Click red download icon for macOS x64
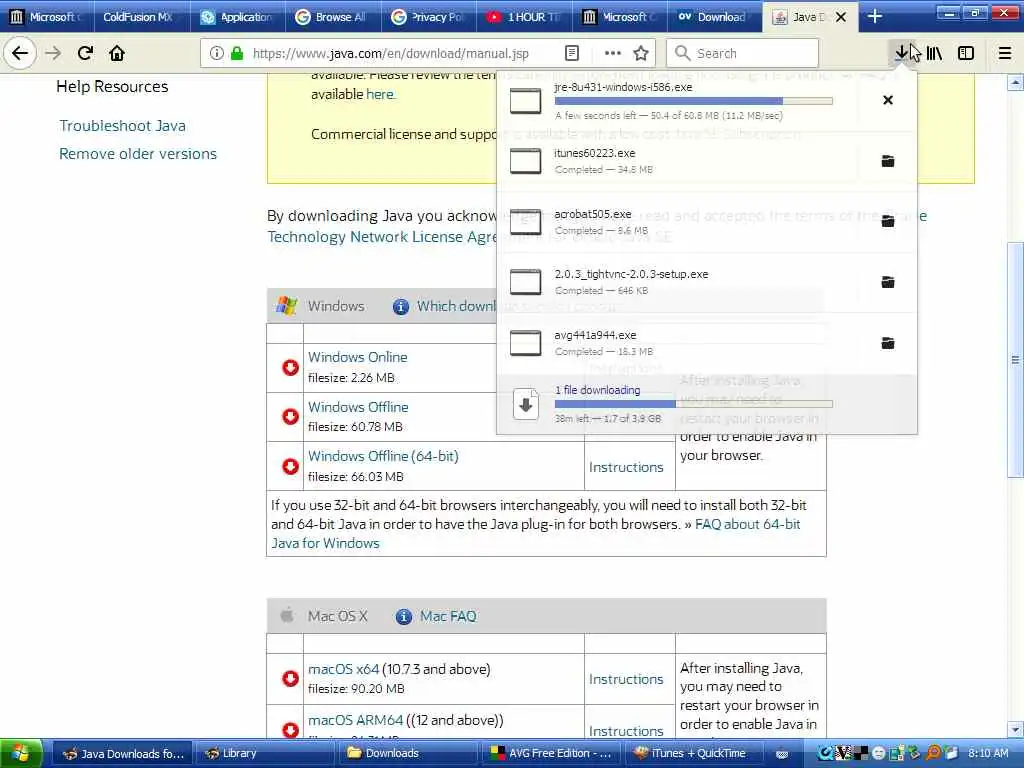The height and width of the screenshot is (768, 1024). pyautogui.click(x=290, y=679)
